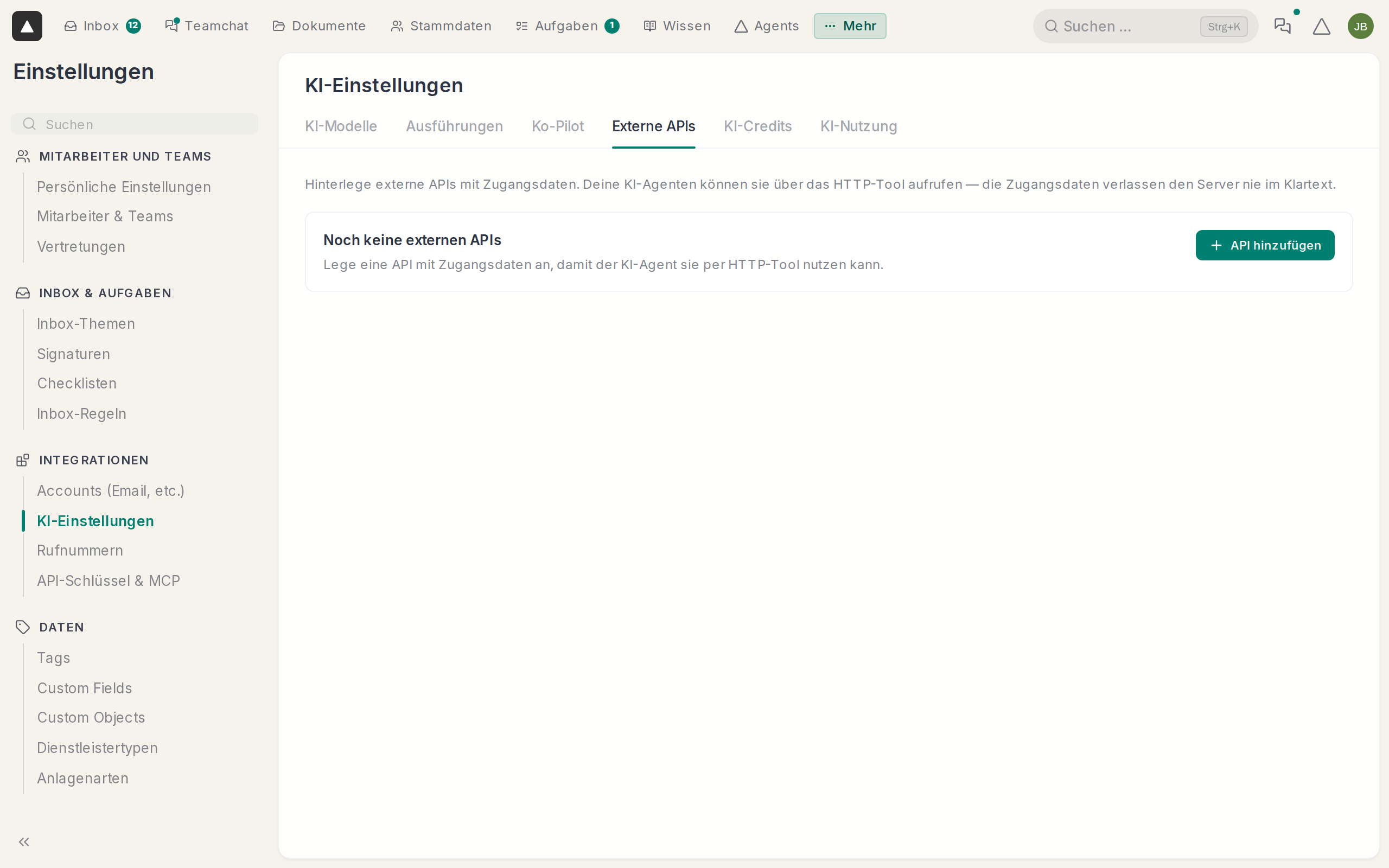Open Signaturen settings
Image resolution: width=1389 pixels, height=868 pixels.
point(73,354)
